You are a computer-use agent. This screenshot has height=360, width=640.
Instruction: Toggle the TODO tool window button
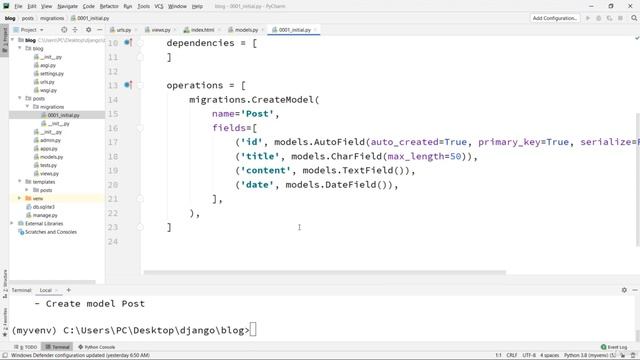pyautogui.click(x=25, y=347)
